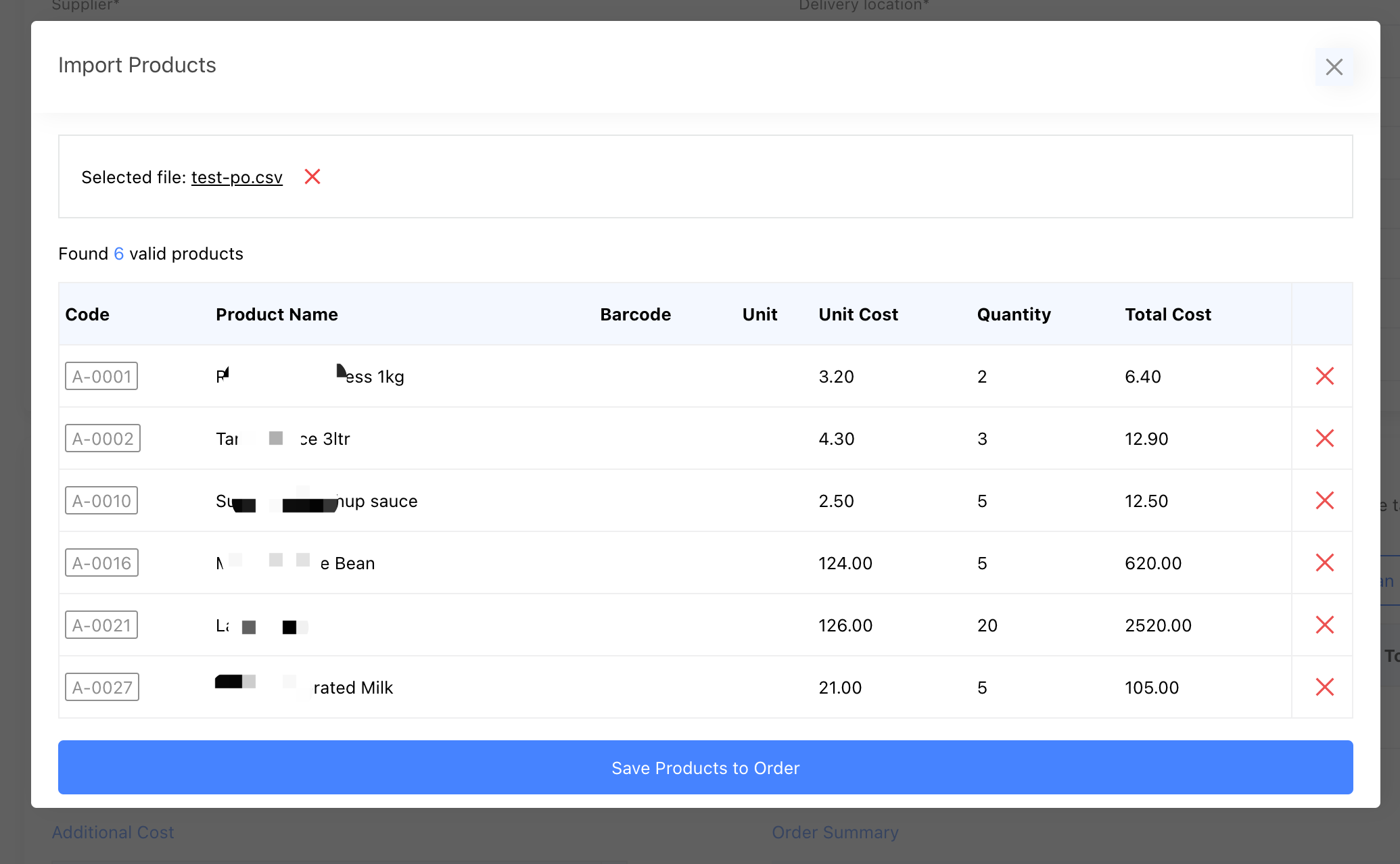Select the A-0027 code field
Screen dimensions: 1400x864
click(x=102, y=687)
